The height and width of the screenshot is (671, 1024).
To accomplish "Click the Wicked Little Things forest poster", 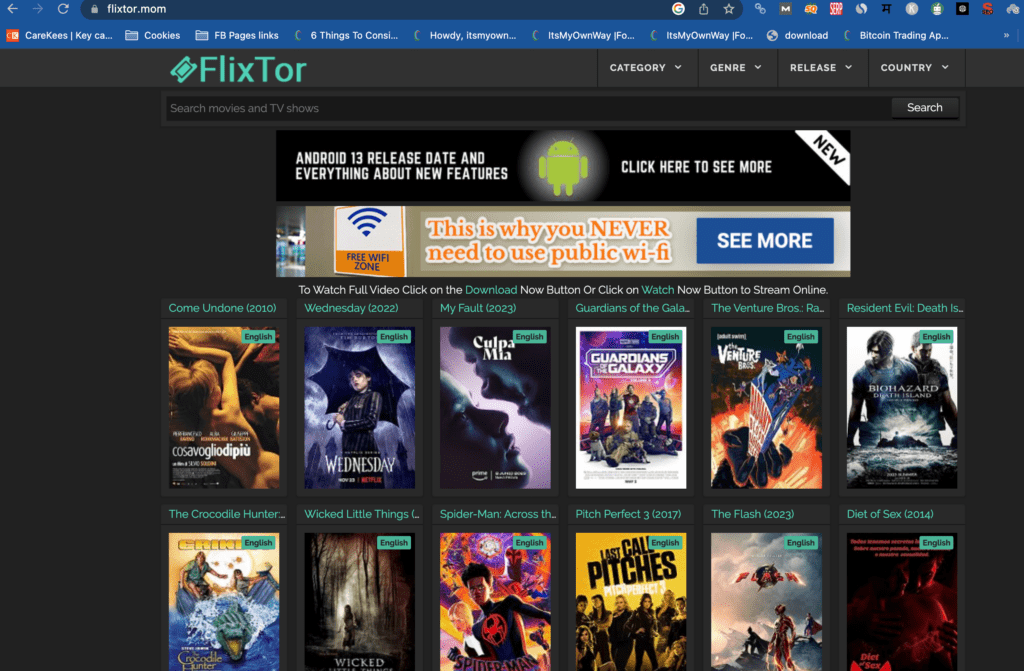I will (359, 602).
